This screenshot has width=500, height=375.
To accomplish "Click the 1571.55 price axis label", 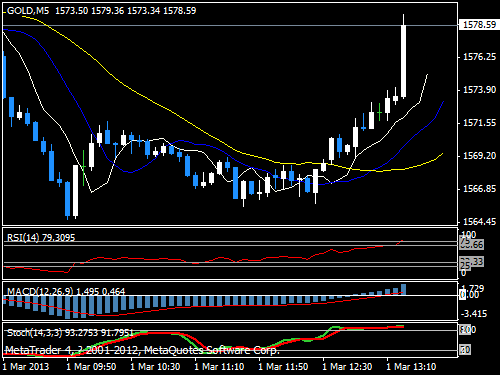I will click(x=480, y=123).
